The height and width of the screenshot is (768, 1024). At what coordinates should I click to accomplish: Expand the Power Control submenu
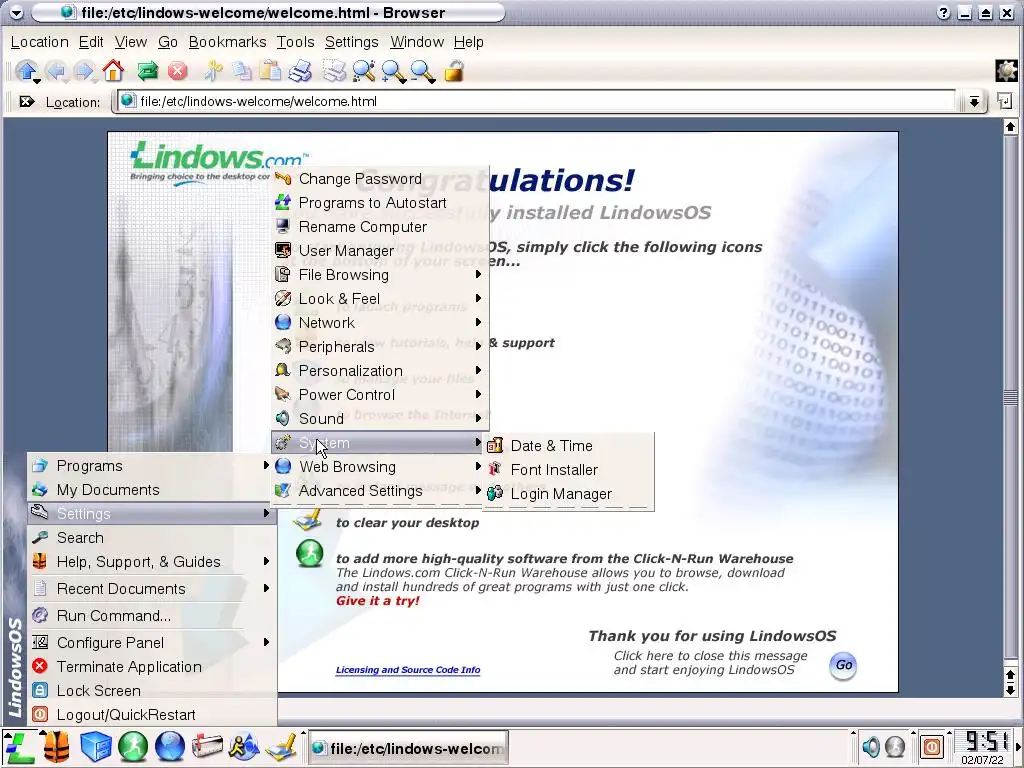pyautogui.click(x=379, y=395)
